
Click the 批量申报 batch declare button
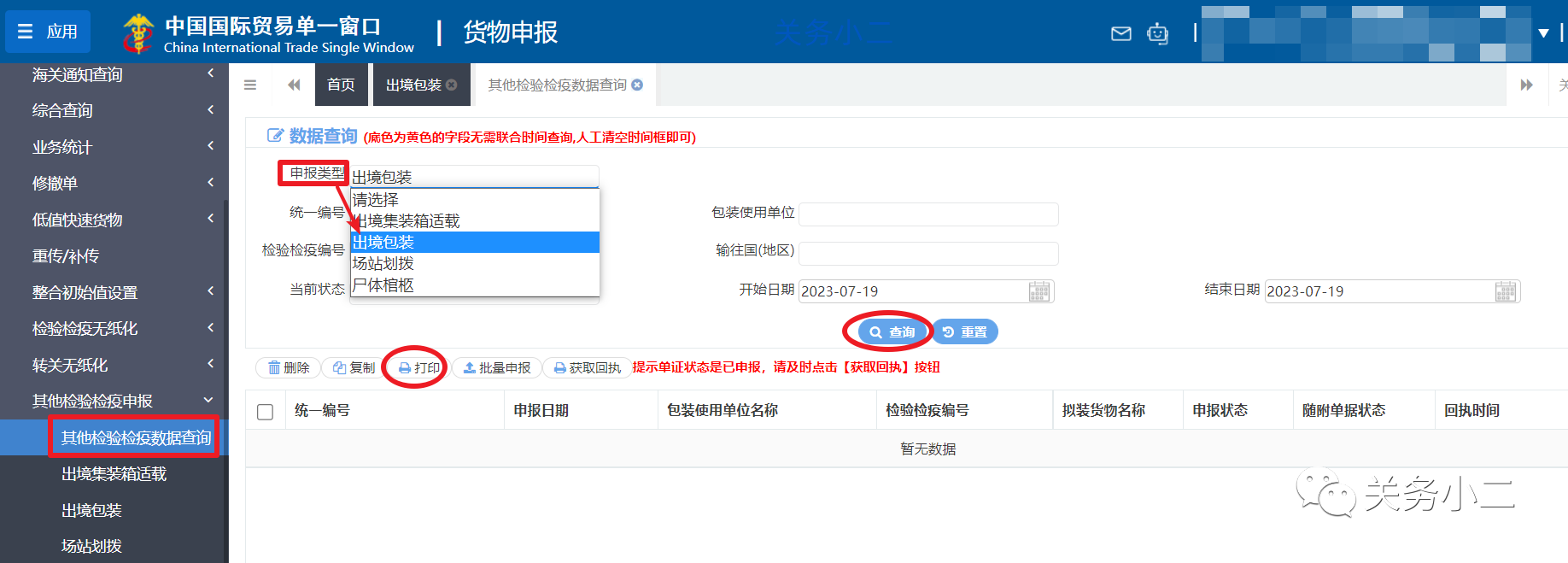[x=496, y=367]
